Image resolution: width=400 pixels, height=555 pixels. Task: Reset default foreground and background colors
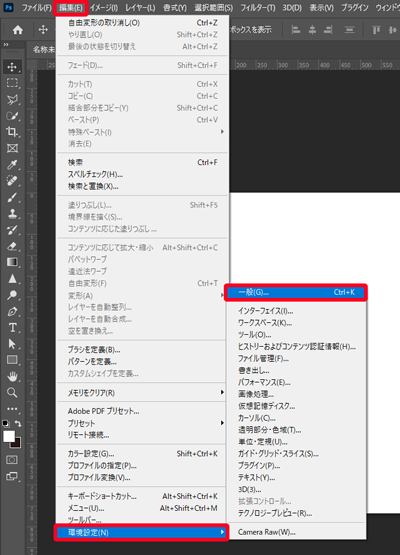pos(6,424)
